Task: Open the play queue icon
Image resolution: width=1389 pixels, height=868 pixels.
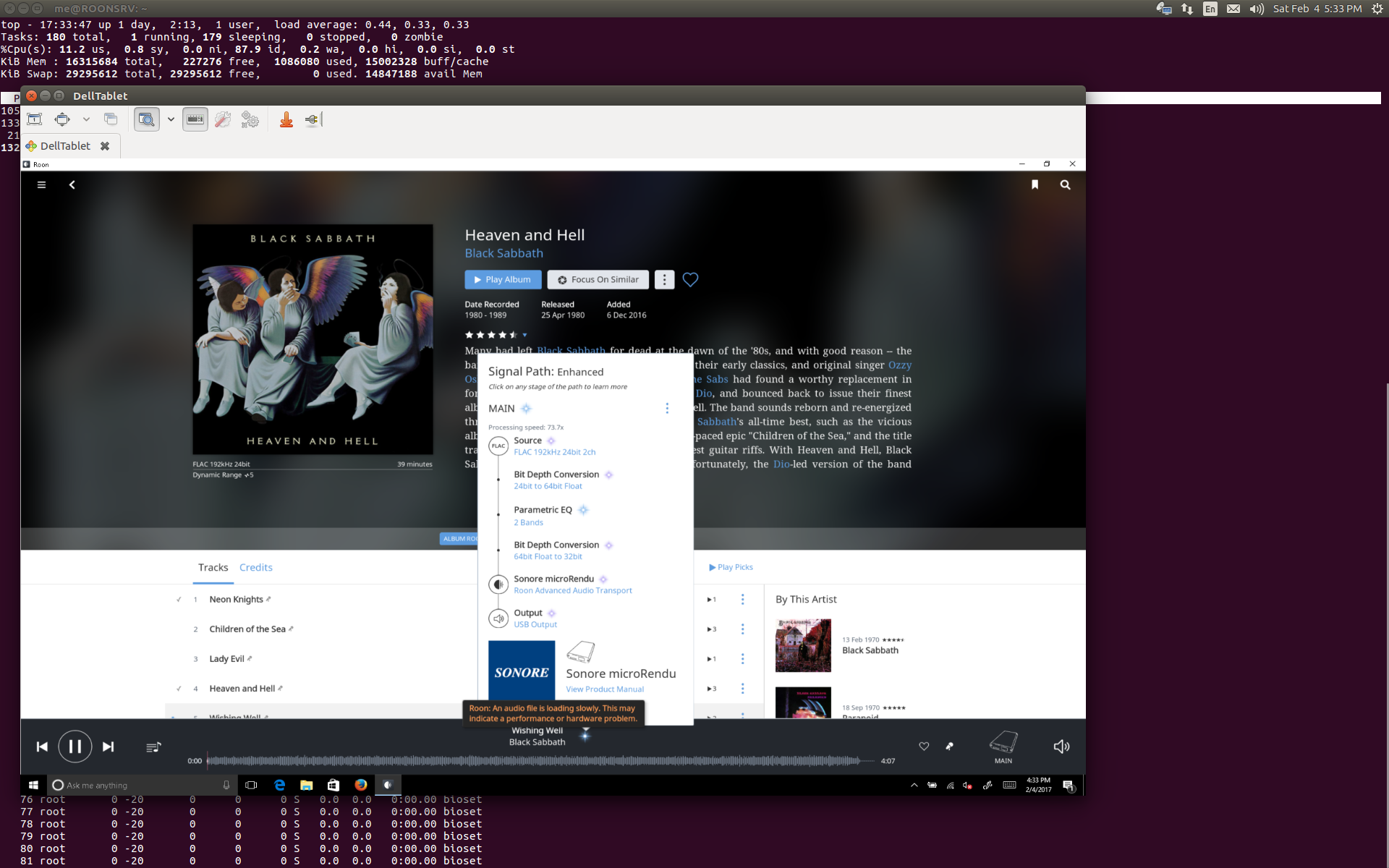Action: (153, 747)
